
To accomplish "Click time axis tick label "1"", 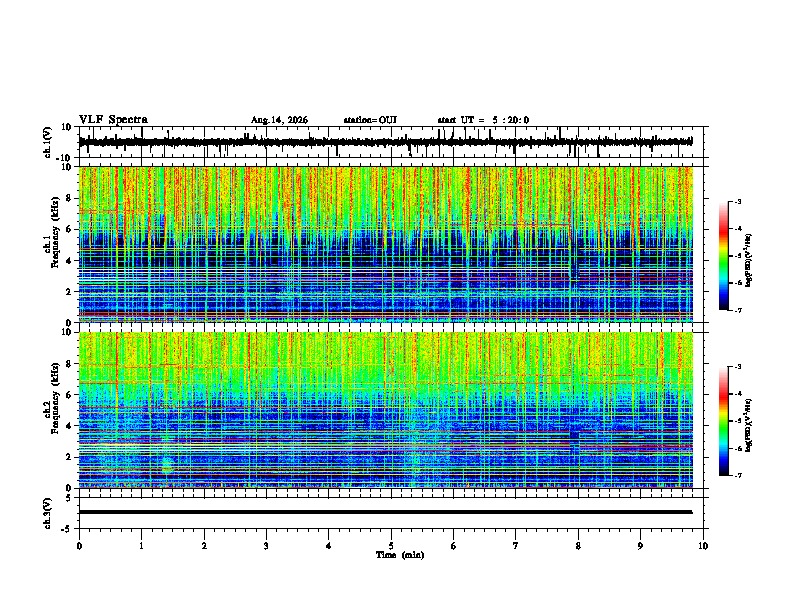I will [142, 546].
